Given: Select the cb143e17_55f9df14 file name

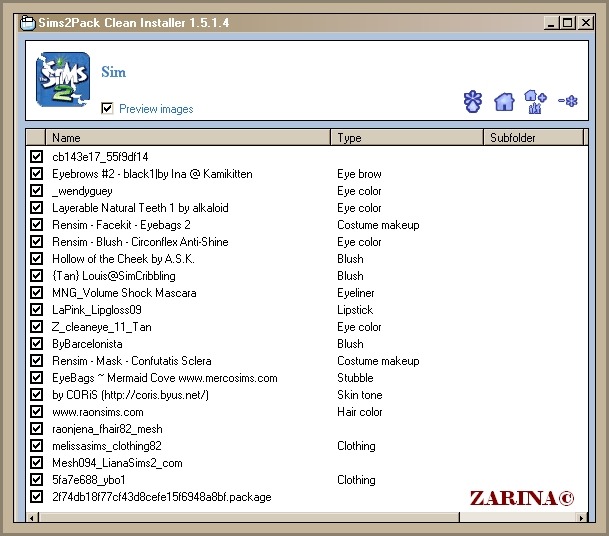Looking at the screenshot, I should [100, 157].
